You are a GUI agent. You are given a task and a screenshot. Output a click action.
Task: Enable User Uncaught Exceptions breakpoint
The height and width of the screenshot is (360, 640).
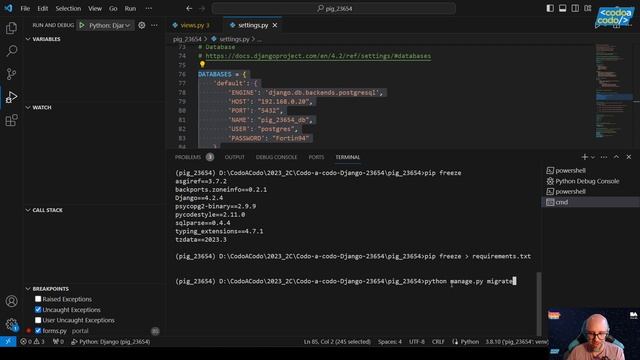[38, 320]
